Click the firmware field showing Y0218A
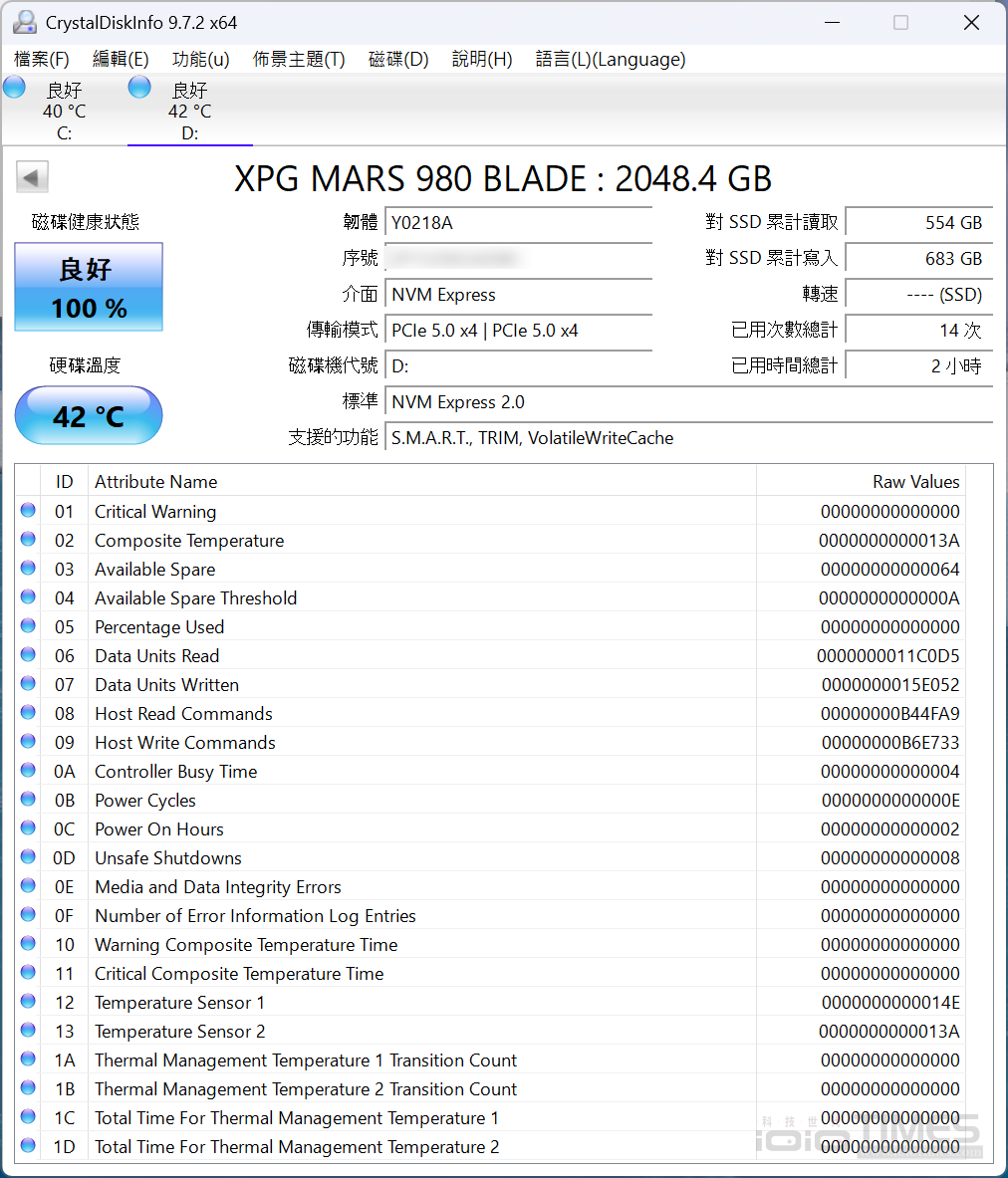Viewport: 1008px width, 1178px height. (518, 223)
